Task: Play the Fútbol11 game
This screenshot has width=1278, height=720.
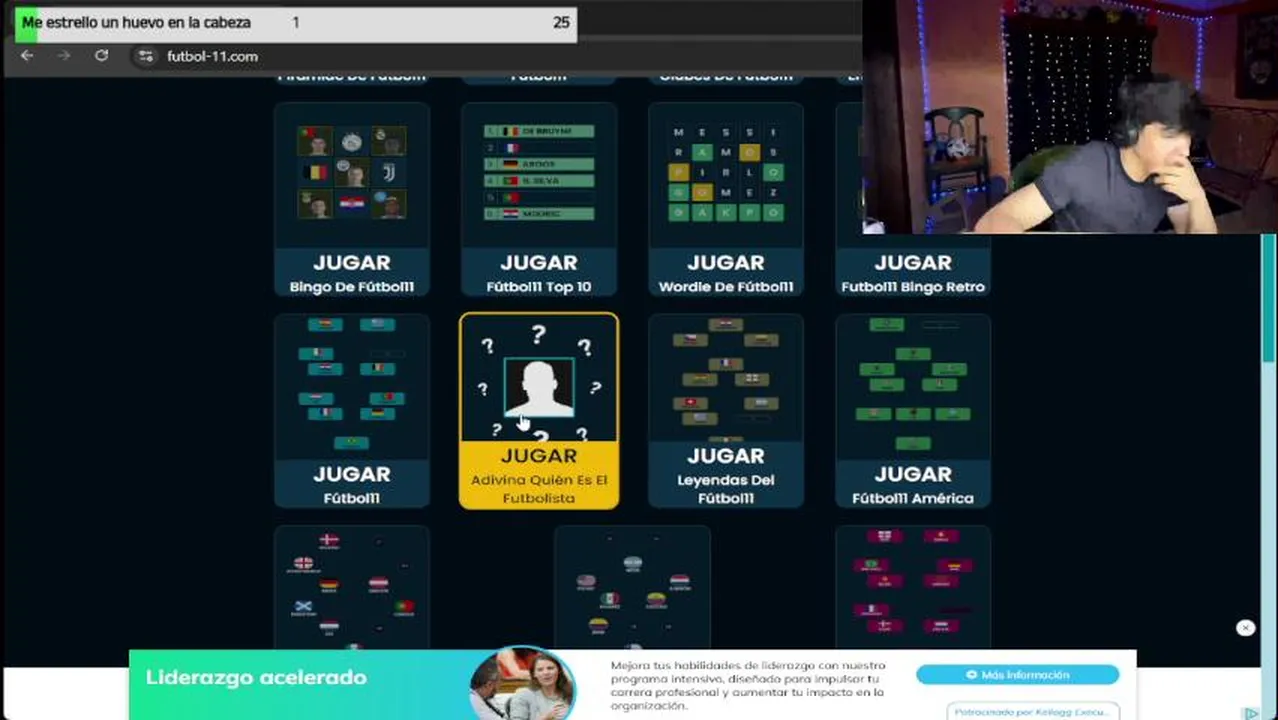Action: (352, 484)
